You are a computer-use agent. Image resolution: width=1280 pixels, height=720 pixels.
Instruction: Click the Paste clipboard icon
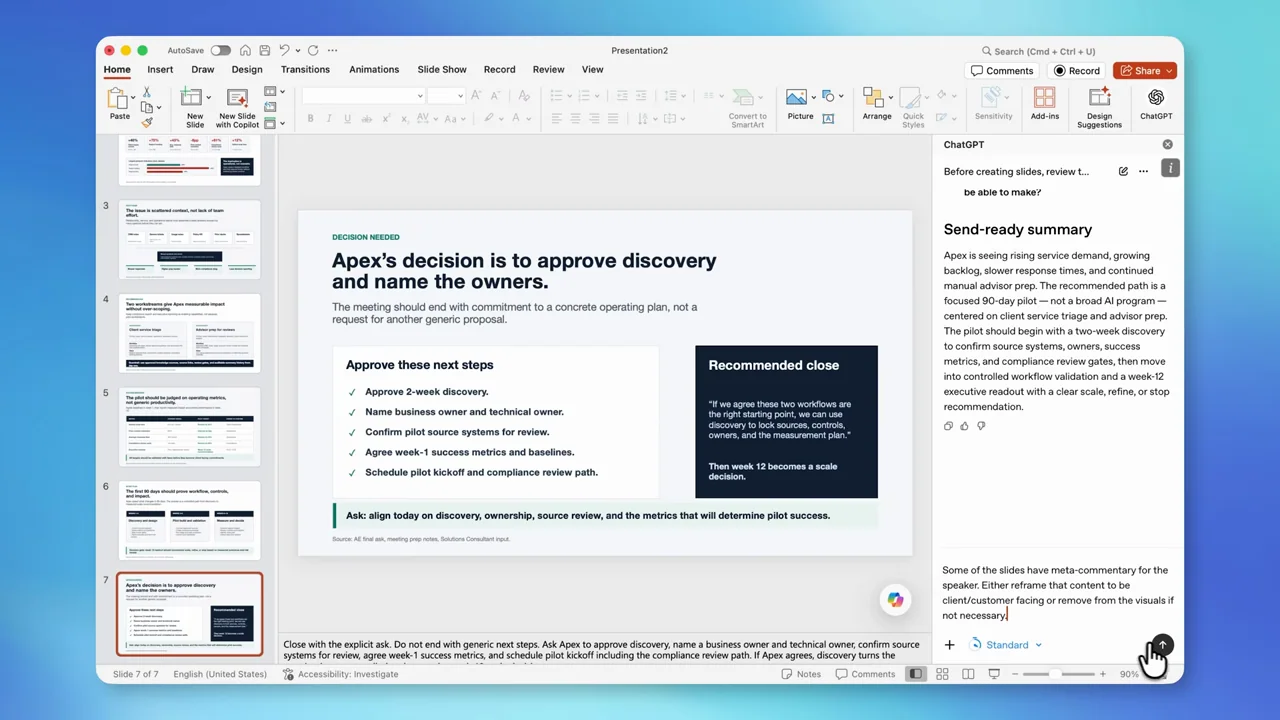click(x=118, y=98)
